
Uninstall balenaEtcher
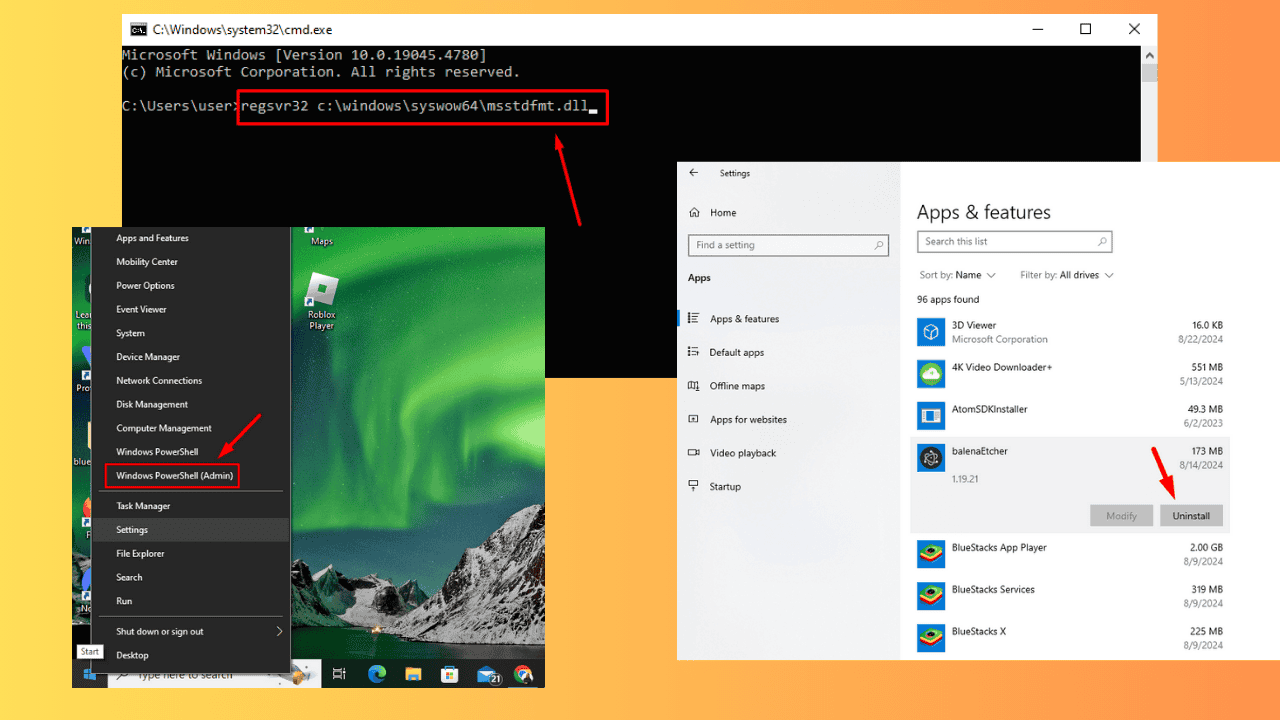(x=1191, y=516)
